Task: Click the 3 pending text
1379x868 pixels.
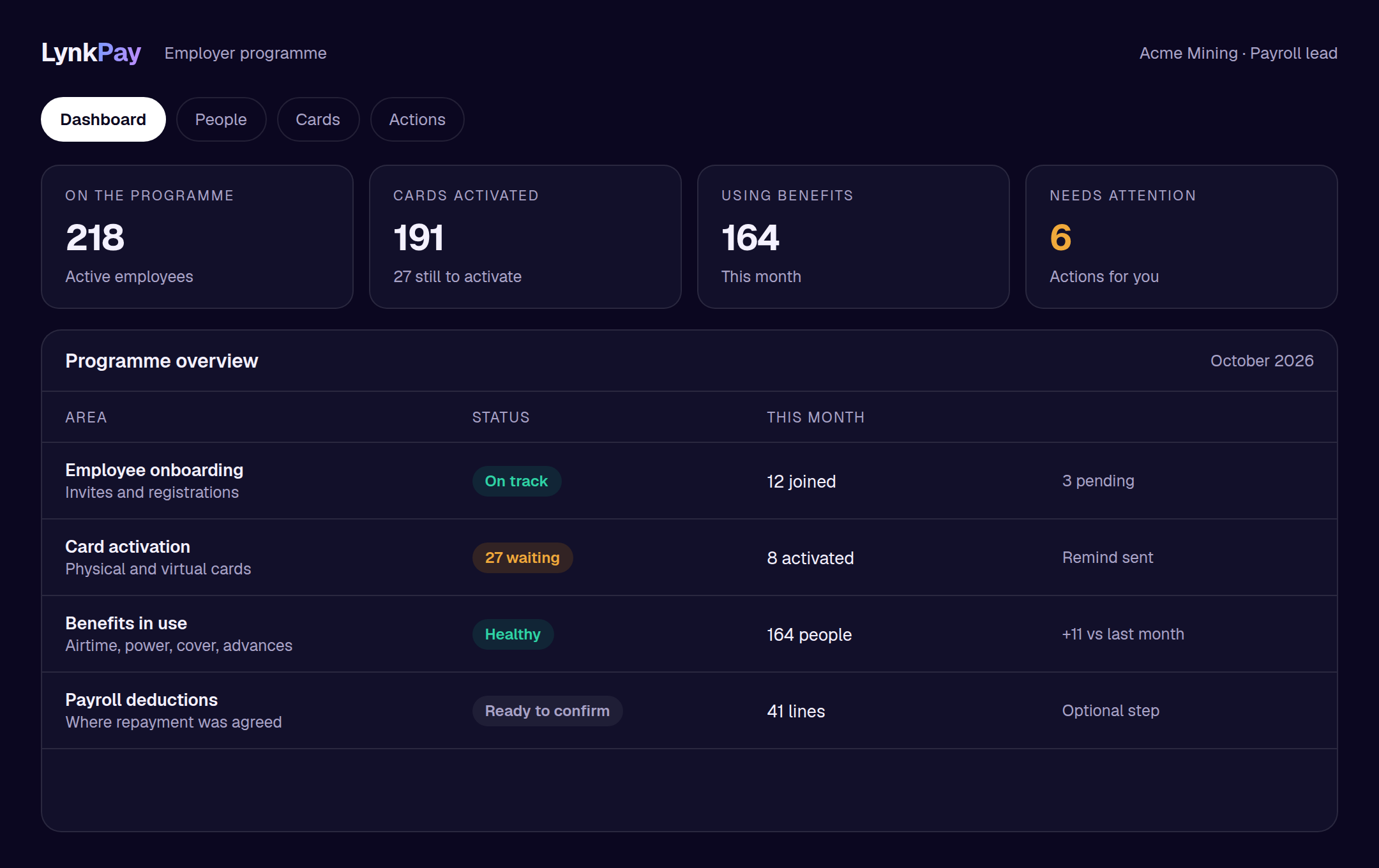Action: 1098,481
